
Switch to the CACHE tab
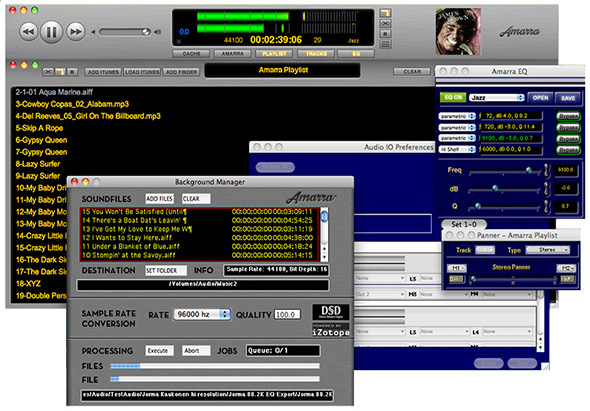(x=191, y=54)
